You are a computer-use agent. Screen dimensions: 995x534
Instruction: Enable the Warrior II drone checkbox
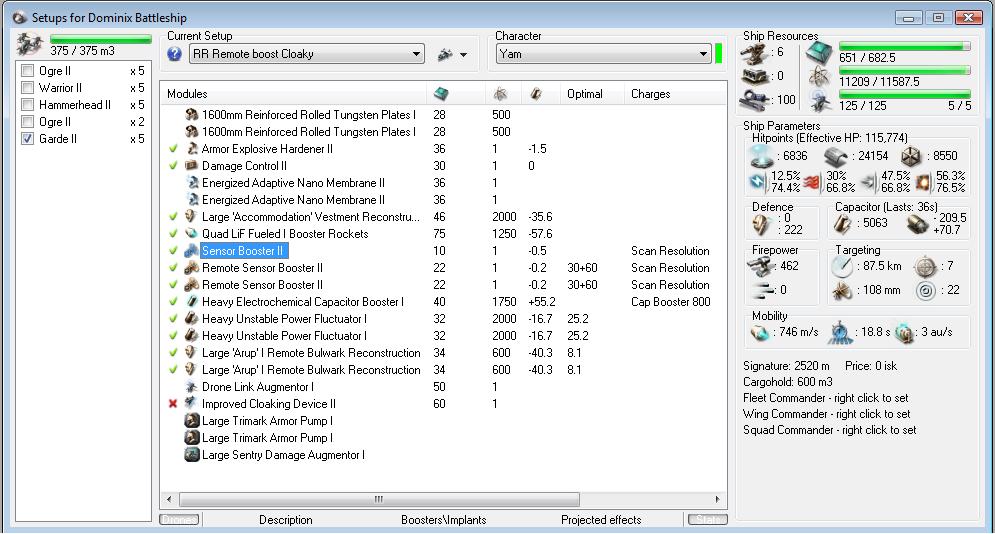(27, 88)
